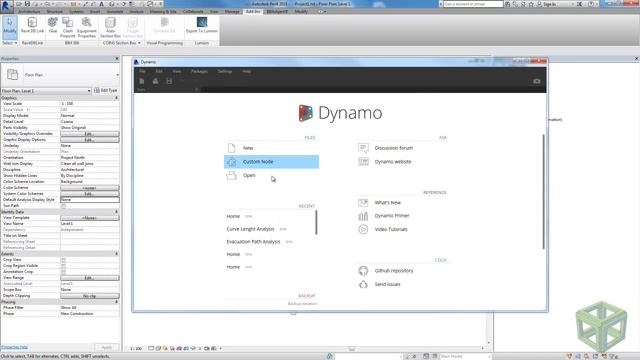The width and height of the screenshot is (640, 360).
Task: Open the Help menu in Dynamo
Action: click(247, 71)
